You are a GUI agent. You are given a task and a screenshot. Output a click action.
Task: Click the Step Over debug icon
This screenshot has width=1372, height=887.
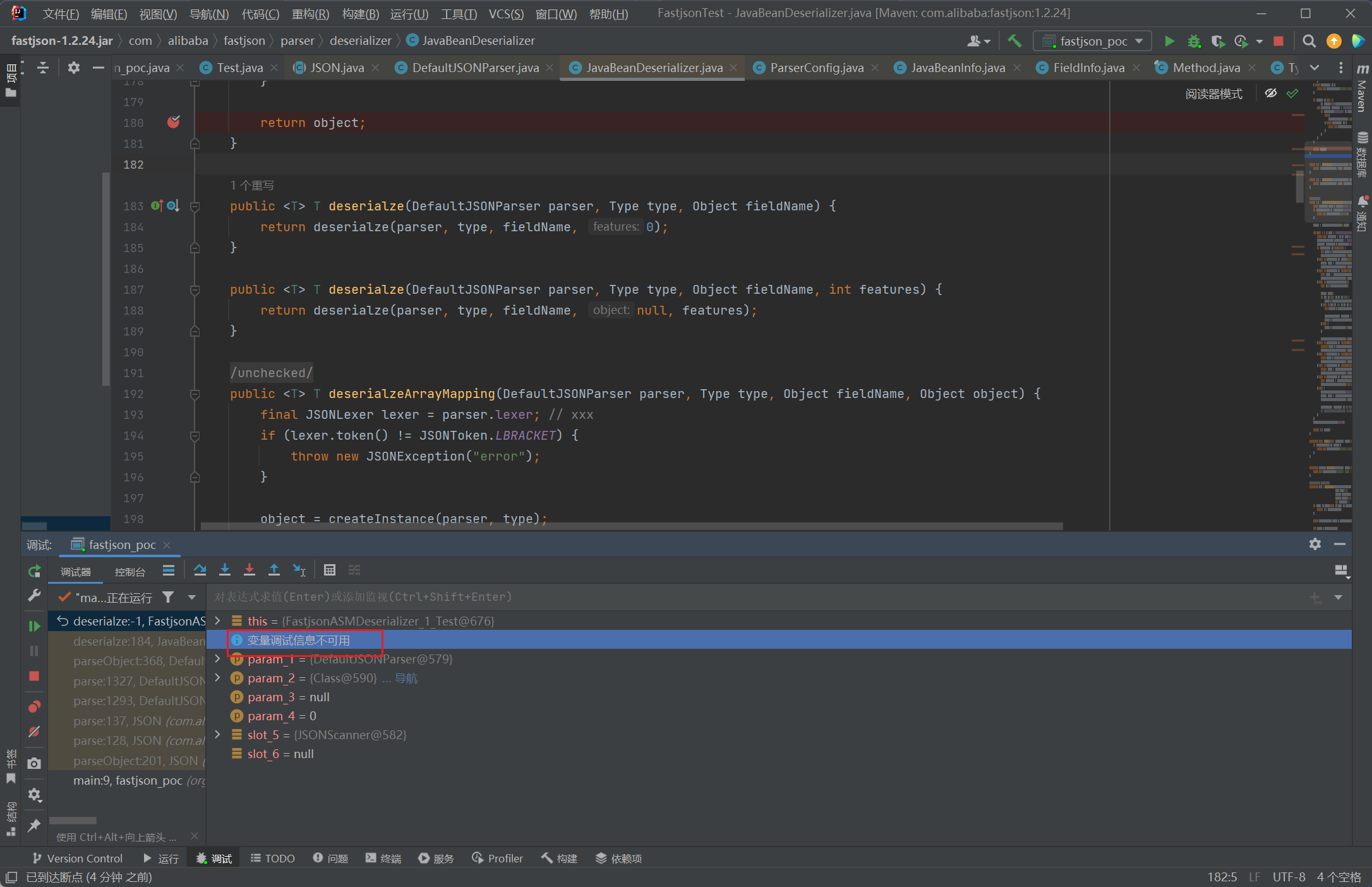200,570
